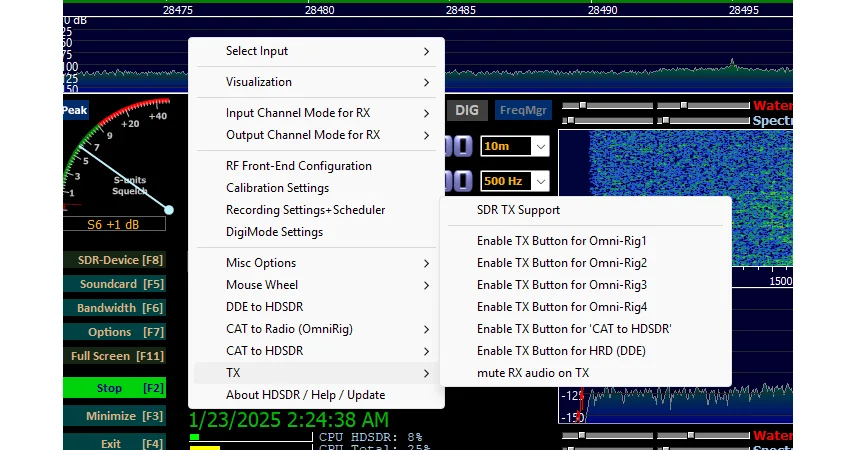This screenshot has height=450, width=856.
Task: Enable TX Button for Omni-Rig3
Action: [x=585, y=285]
